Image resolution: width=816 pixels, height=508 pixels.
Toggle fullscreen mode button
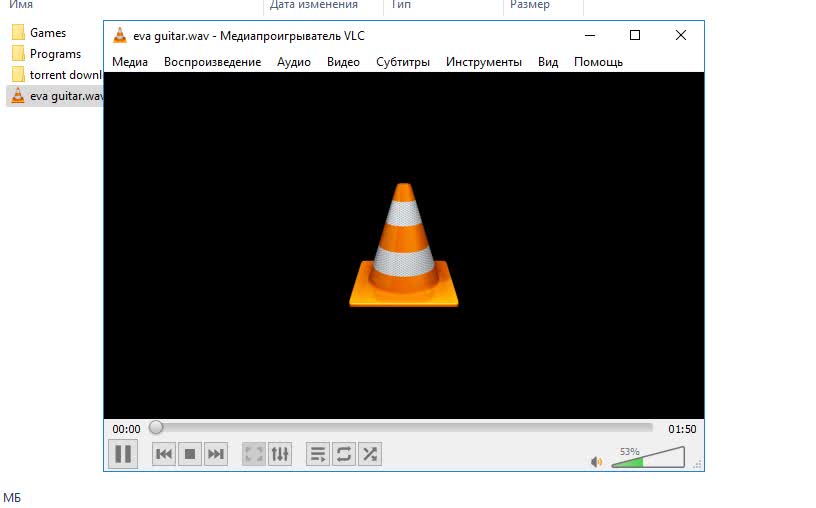pos(254,454)
